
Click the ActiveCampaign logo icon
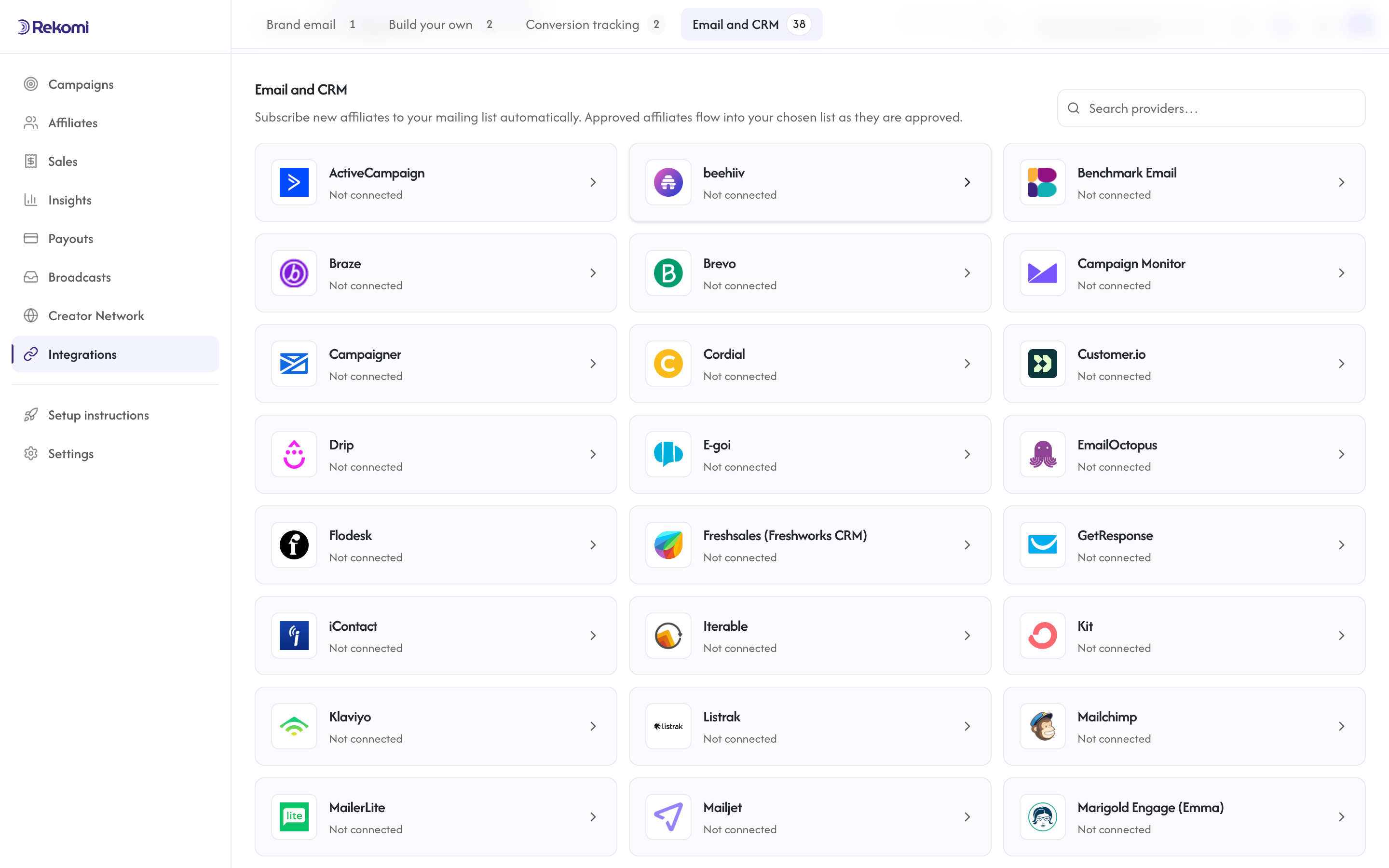[x=294, y=182]
